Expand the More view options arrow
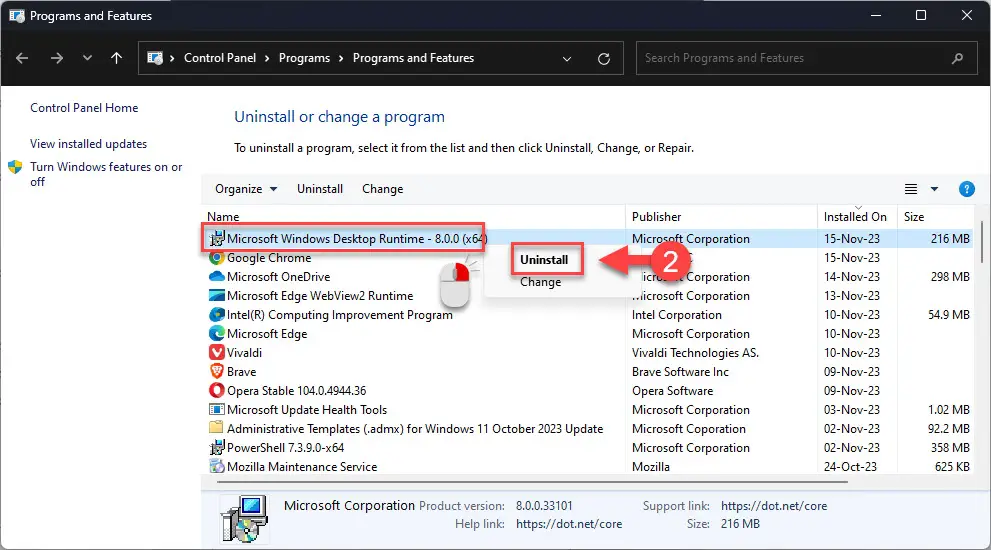Viewport: 991px width, 550px height. (934, 189)
